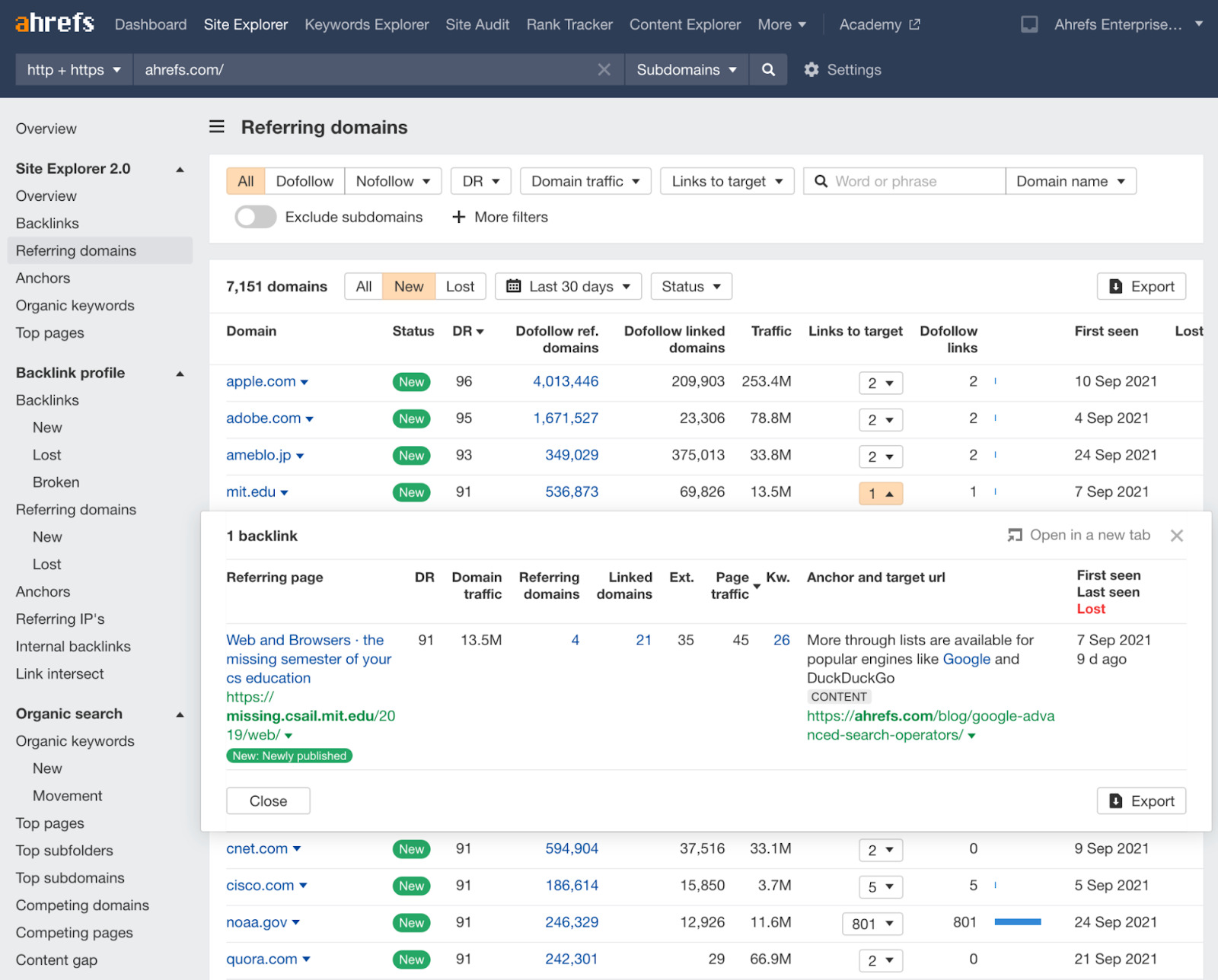Click the Close button in backlink panel
Screen dimensions: 1218x980
point(268,801)
